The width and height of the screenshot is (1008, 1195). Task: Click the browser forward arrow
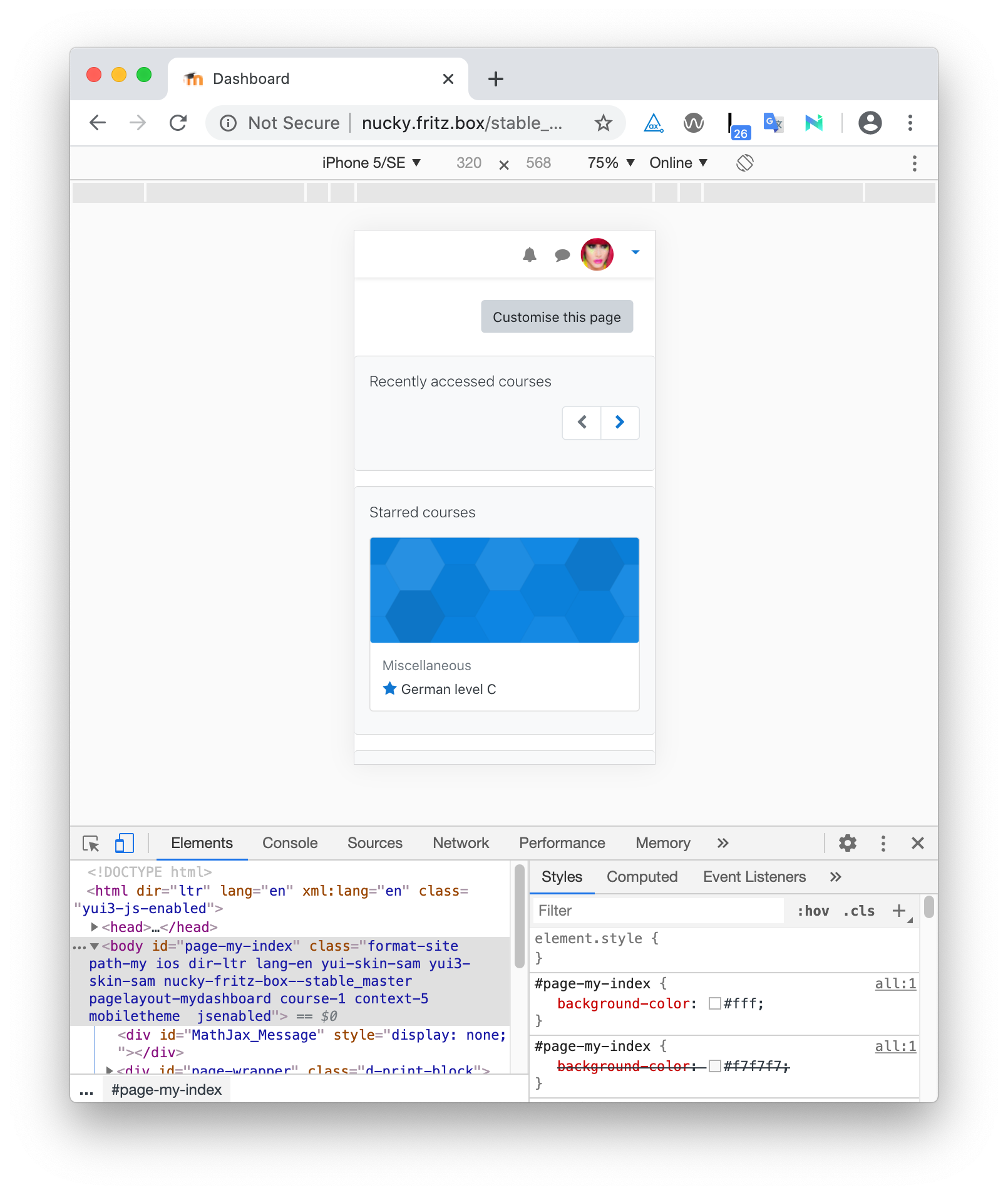point(138,123)
